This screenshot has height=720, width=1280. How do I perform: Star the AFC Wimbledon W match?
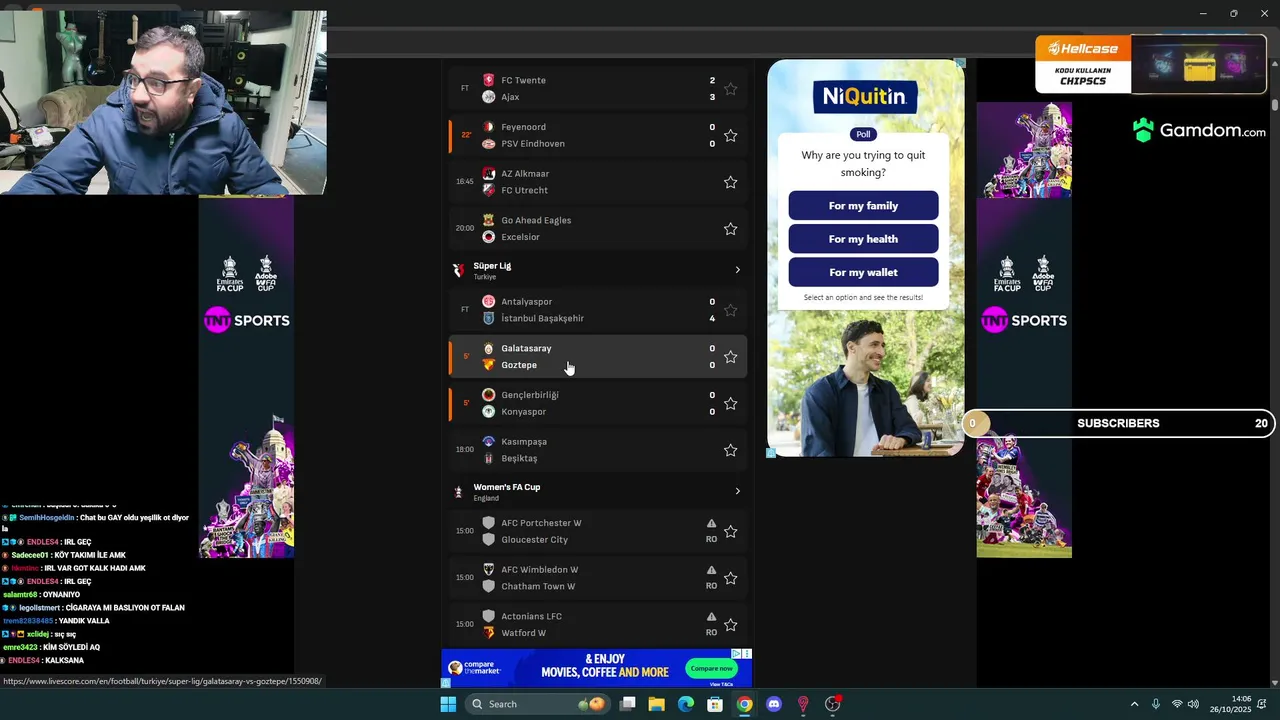pos(731,578)
